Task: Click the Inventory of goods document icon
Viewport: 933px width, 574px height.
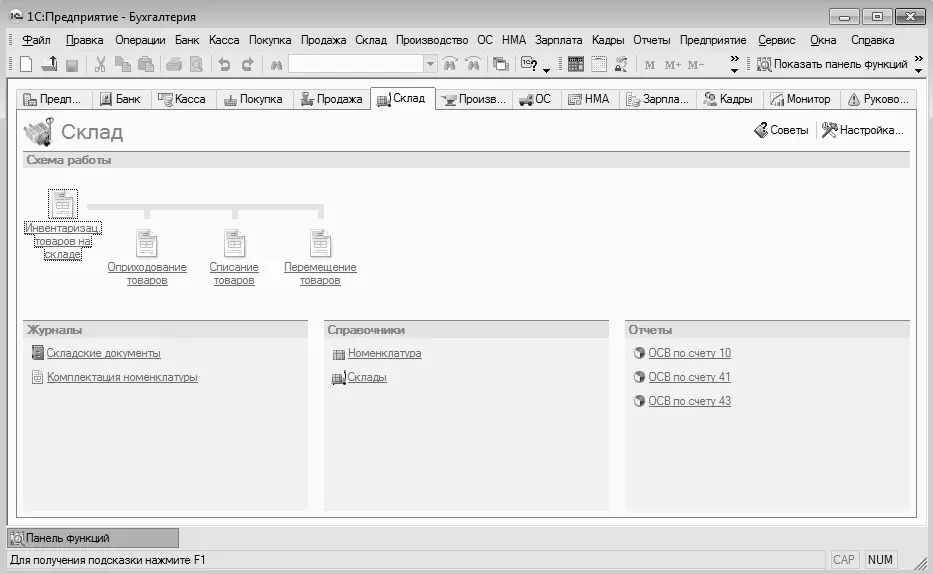Action: tap(63, 205)
